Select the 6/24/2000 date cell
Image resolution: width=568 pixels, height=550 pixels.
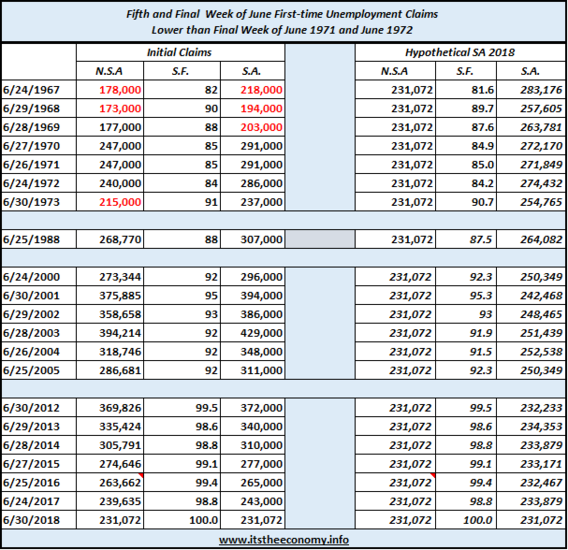pos(39,277)
